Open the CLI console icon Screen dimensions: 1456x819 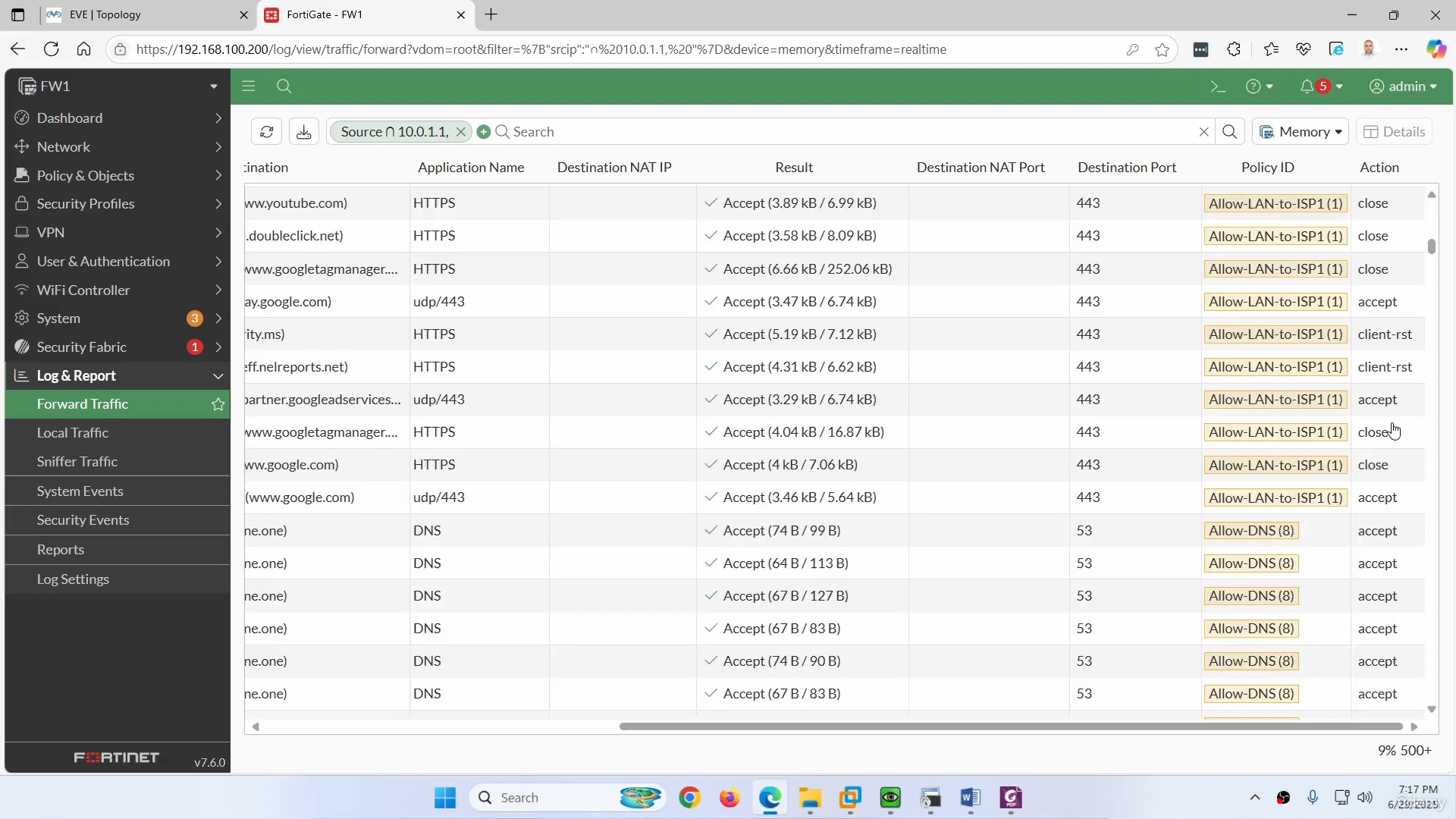(1218, 86)
